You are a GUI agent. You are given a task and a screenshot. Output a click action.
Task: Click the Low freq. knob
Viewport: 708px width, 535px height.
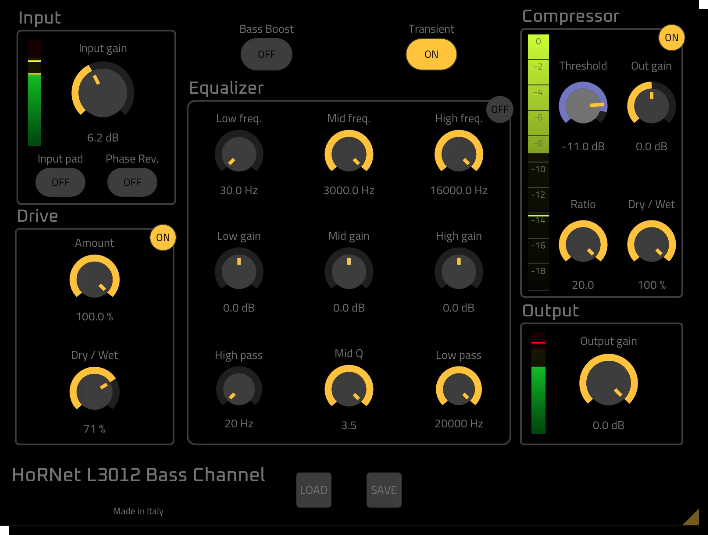(x=239, y=152)
